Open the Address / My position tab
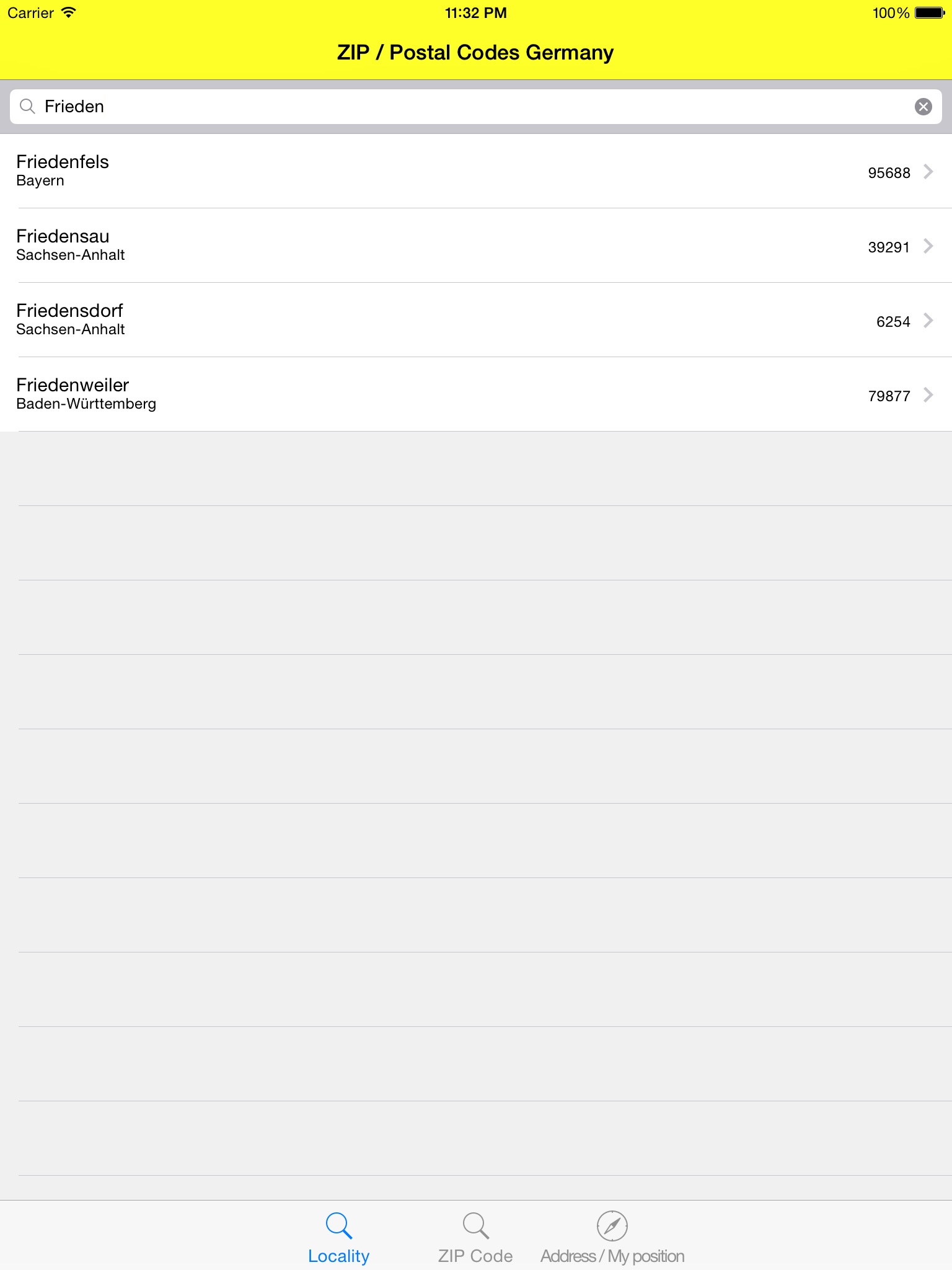952x1270 pixels. pyautogui.click(x=612, y=1256)
